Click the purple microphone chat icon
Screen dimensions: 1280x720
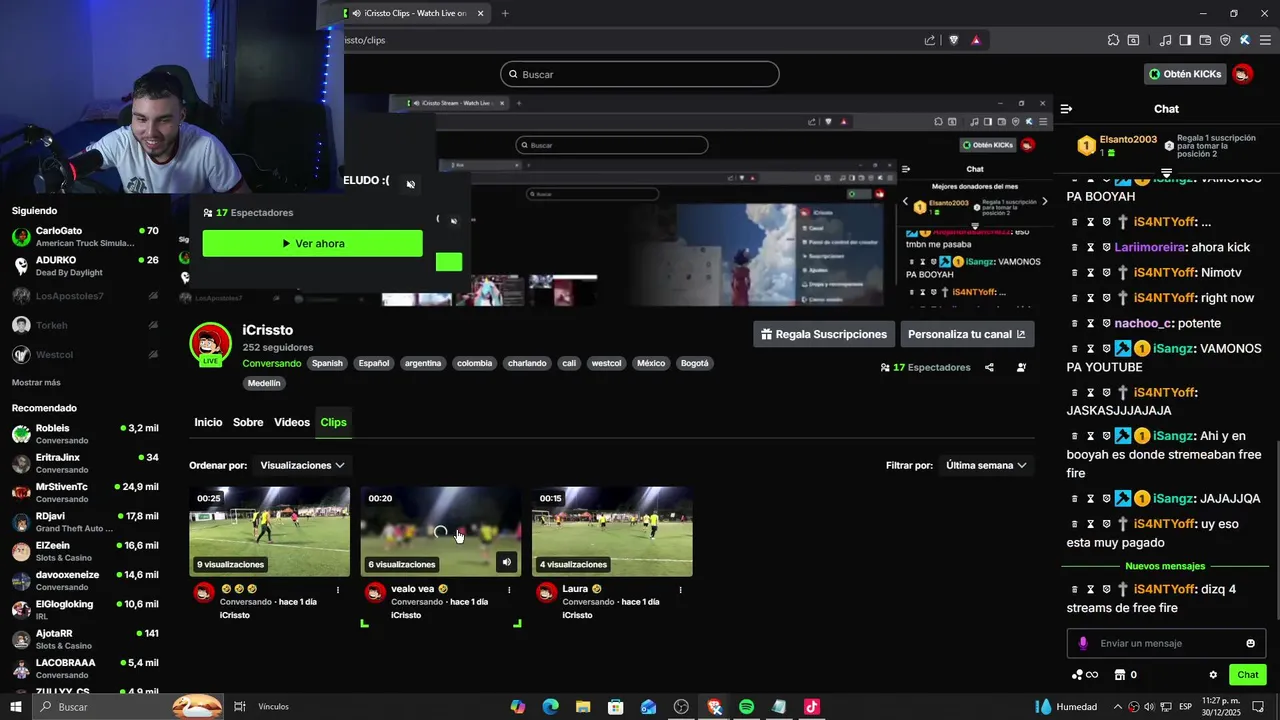[x=1082, y=643]
